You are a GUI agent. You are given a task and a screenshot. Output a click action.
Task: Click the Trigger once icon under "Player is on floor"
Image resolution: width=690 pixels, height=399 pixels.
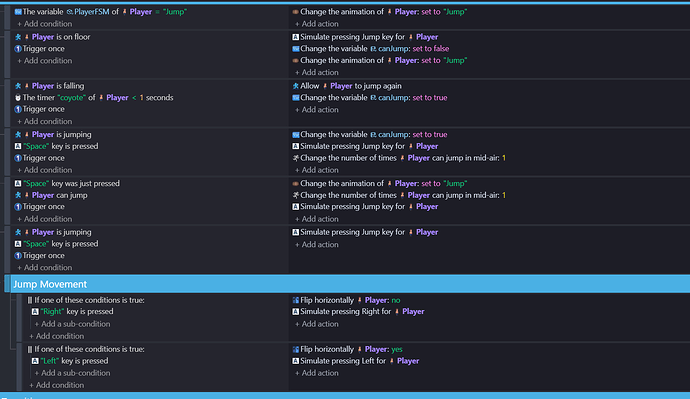pos(18,49)
